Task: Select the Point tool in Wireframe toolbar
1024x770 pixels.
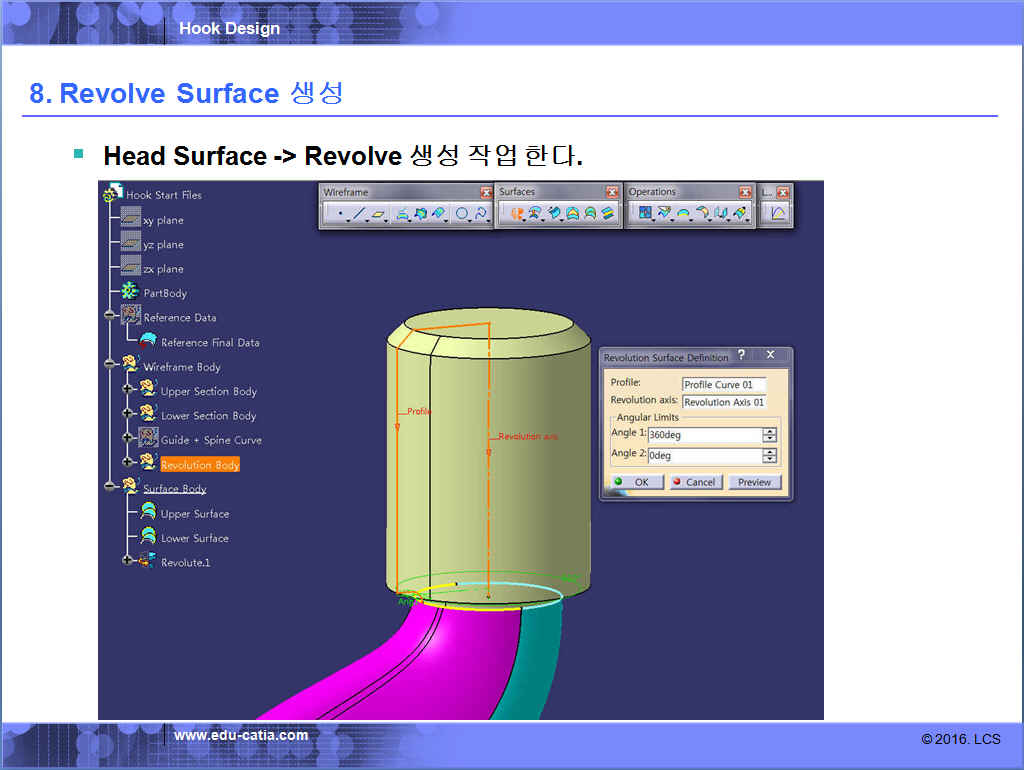Action: 340,213
